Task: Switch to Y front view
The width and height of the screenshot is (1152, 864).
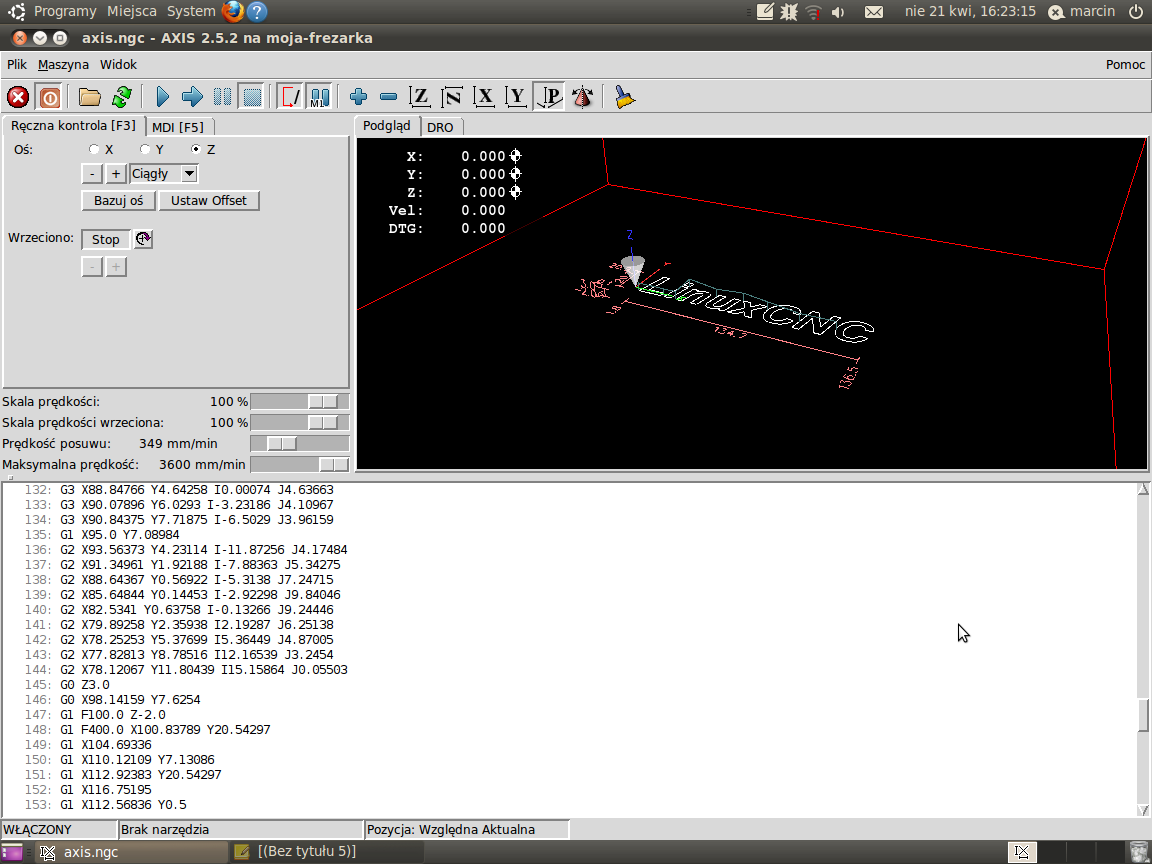Action: pyautogui.click(x=516, y=97)
